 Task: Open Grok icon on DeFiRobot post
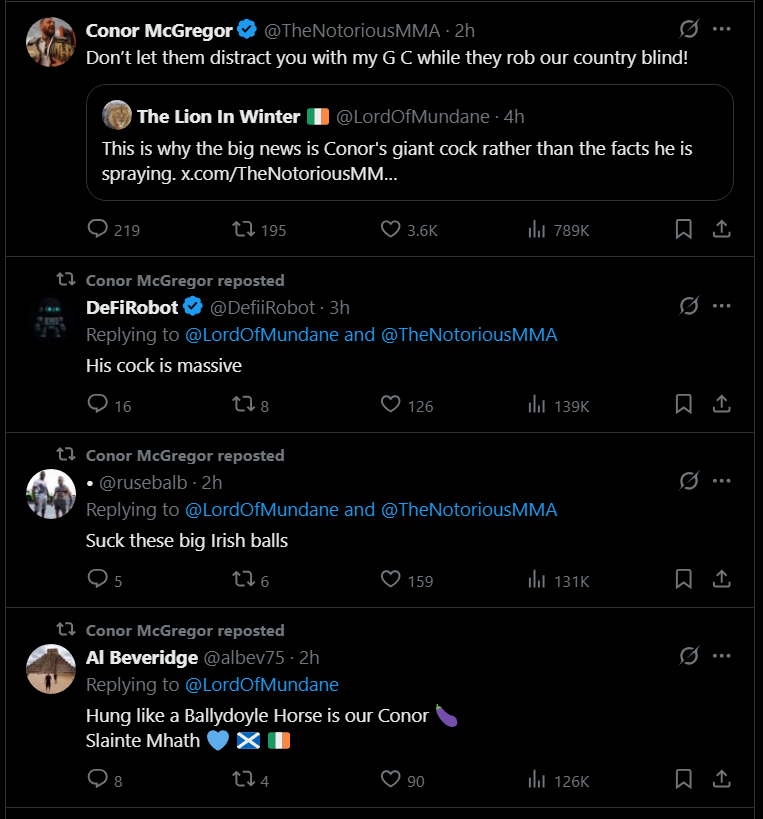689,306
